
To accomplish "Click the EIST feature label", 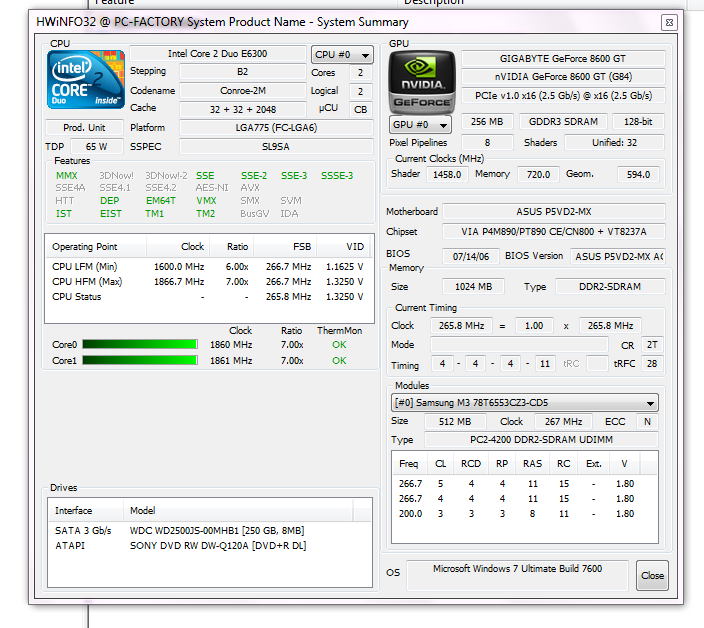I will (110, 214).
